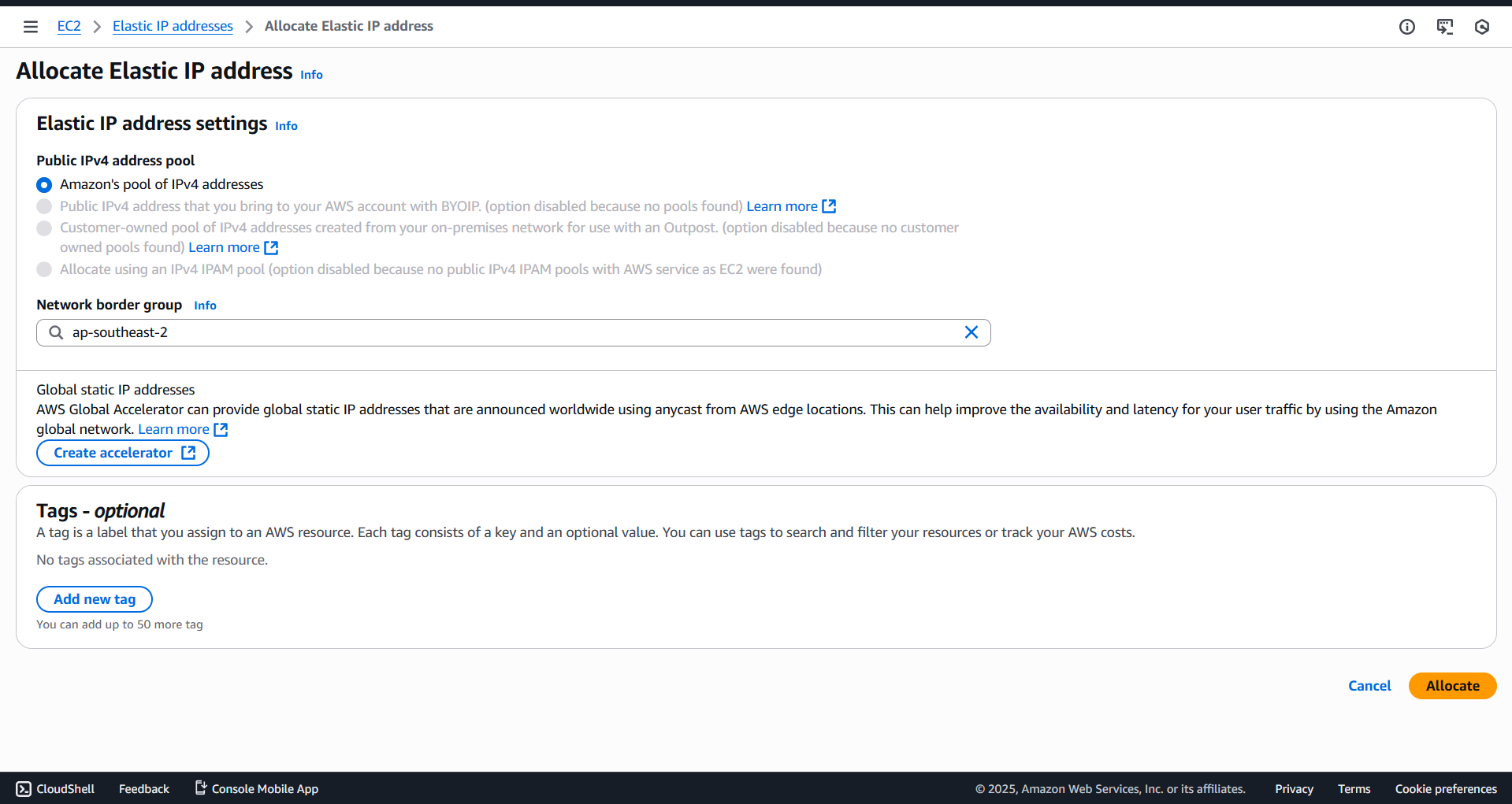Click Allocate to create the Elastic IP
This screenshot has height=804, width=1512.
pyautogui.click(x=1452, y=685)
